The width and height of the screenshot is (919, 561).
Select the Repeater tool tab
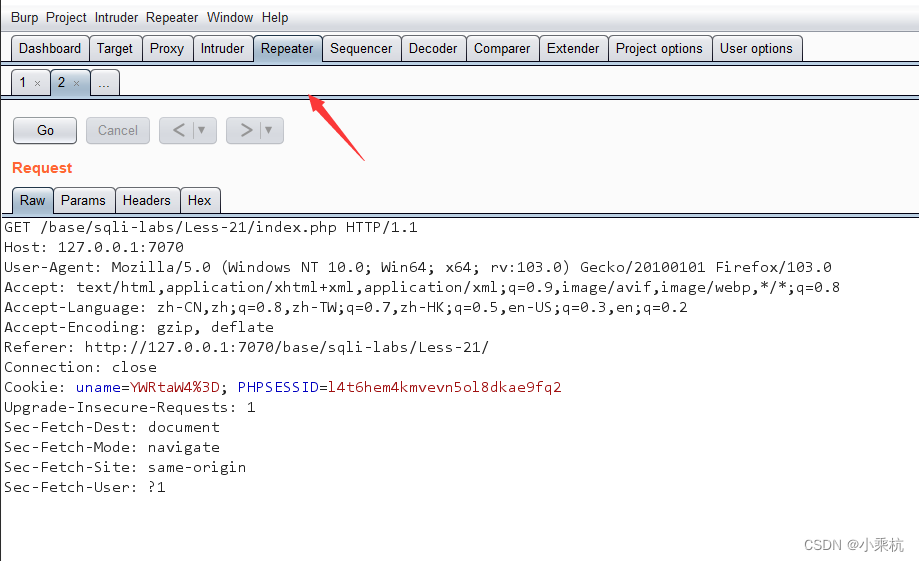click(x=287, y=49)
